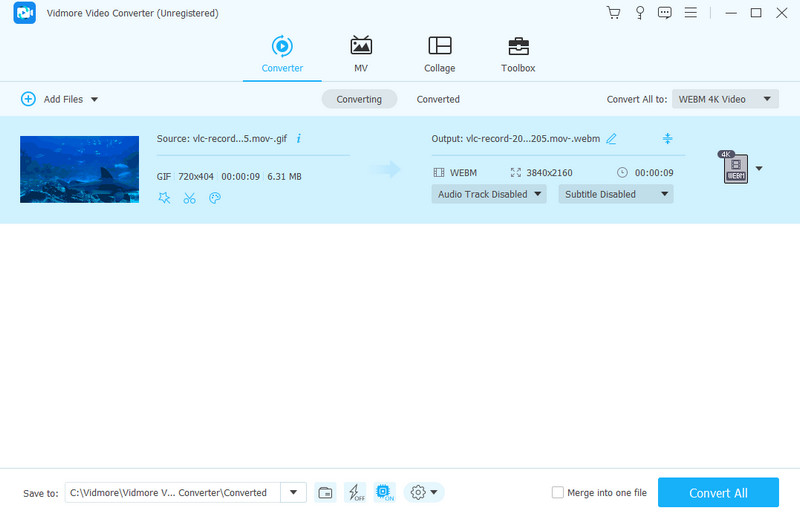Click the Convert All button
The image size is (800, 514).
(x=718, y=493)
